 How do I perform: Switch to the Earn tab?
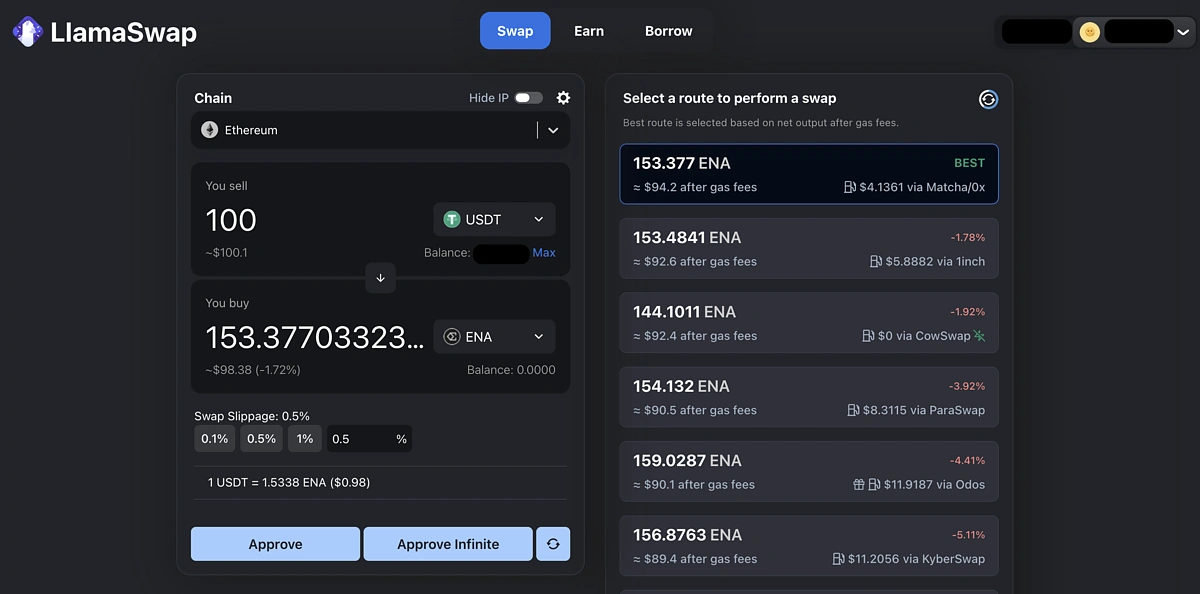pyautogui.click(x=589, y=31)
